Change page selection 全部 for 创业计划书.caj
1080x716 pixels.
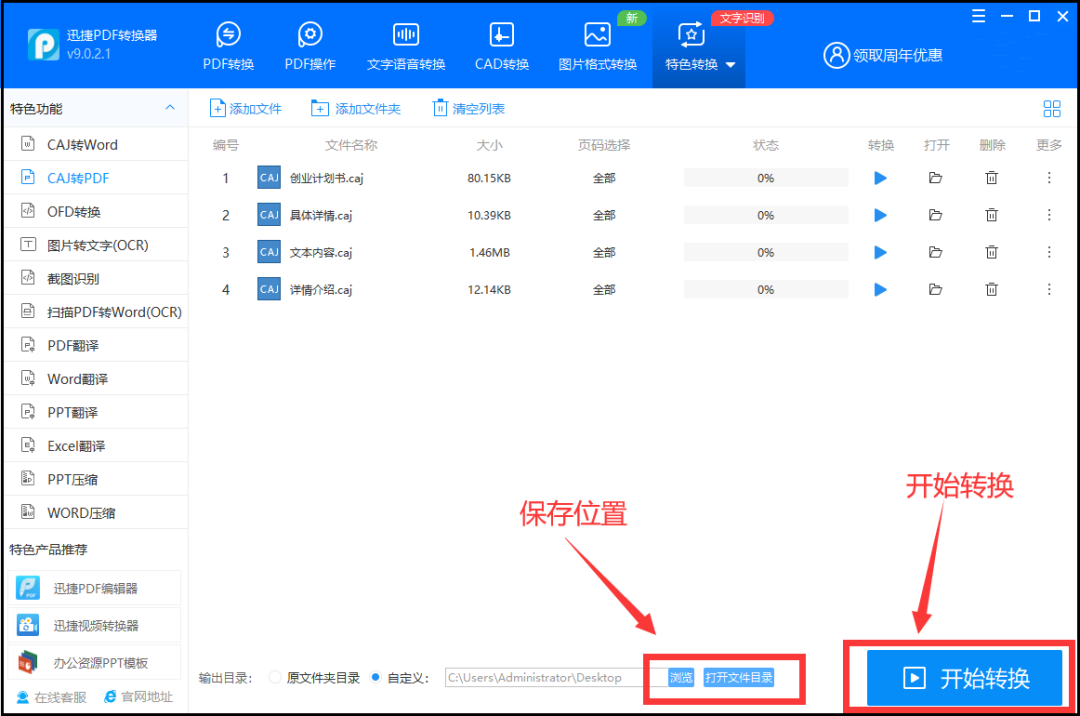(604, 178)
